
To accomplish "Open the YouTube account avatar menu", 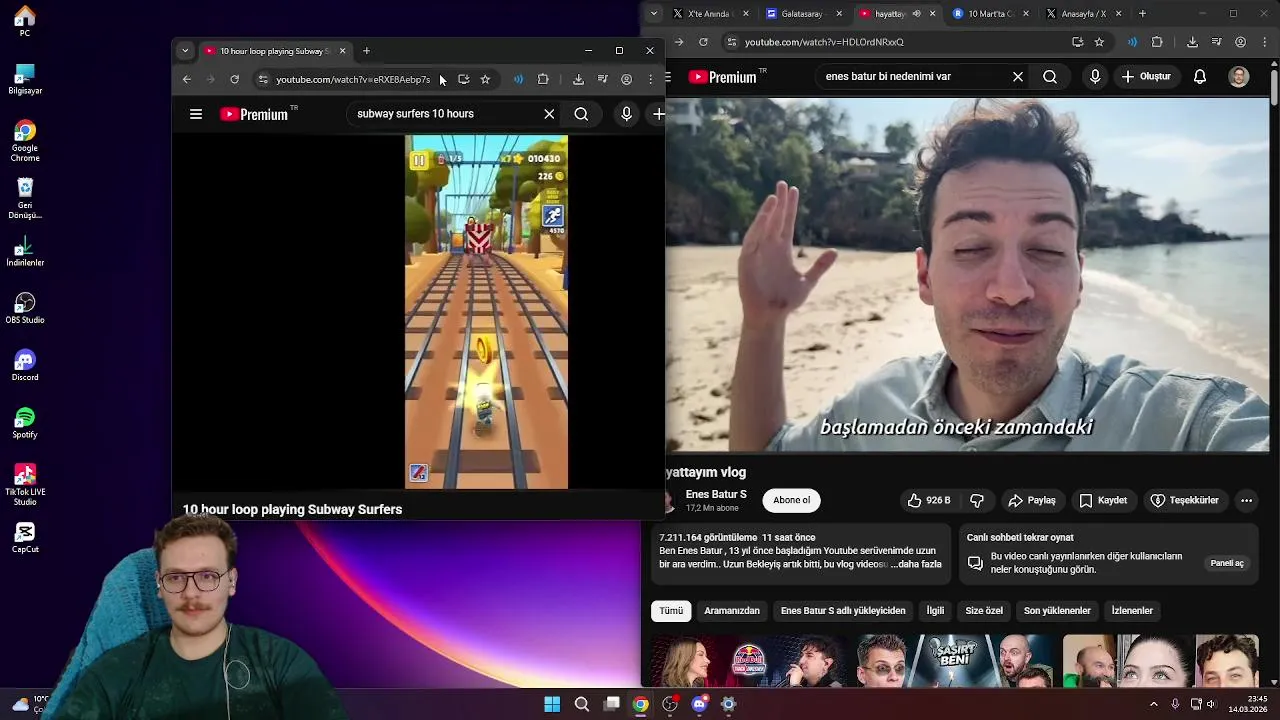I will tap(1239, 77).
